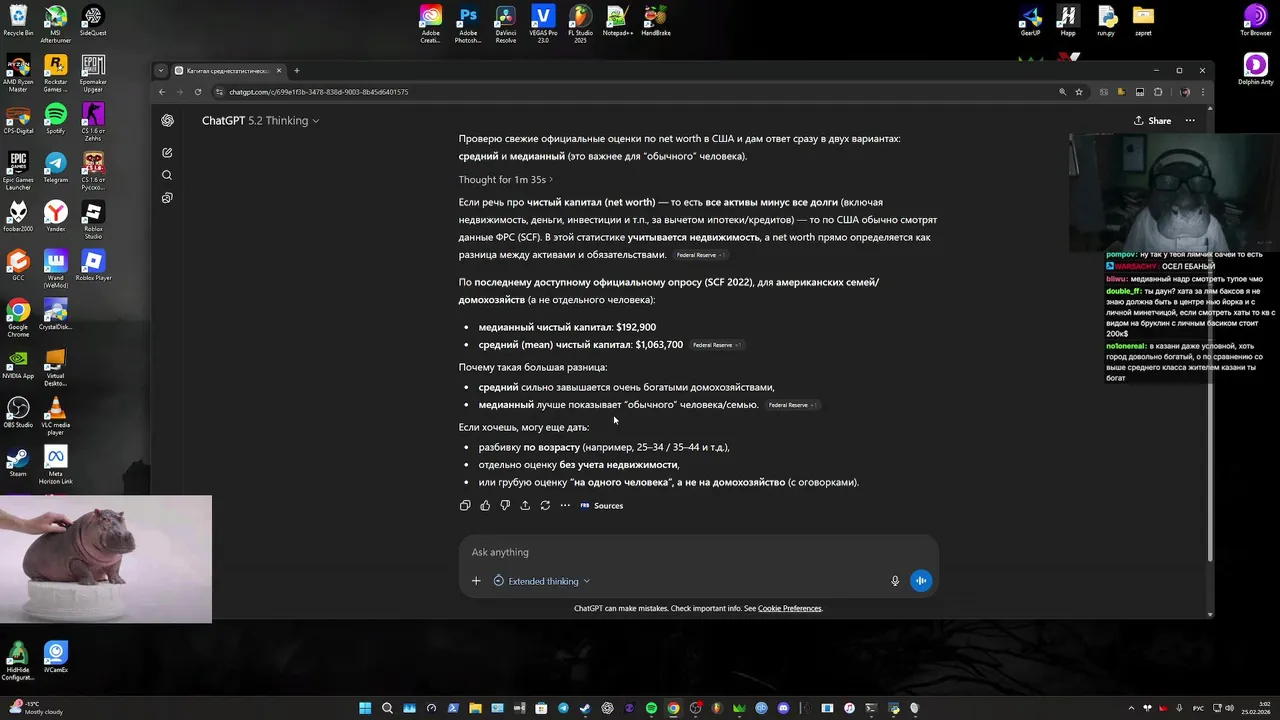Open browser zoom/search icon in address bar
Viewport: 1280px width, 720px height.
1062,92
